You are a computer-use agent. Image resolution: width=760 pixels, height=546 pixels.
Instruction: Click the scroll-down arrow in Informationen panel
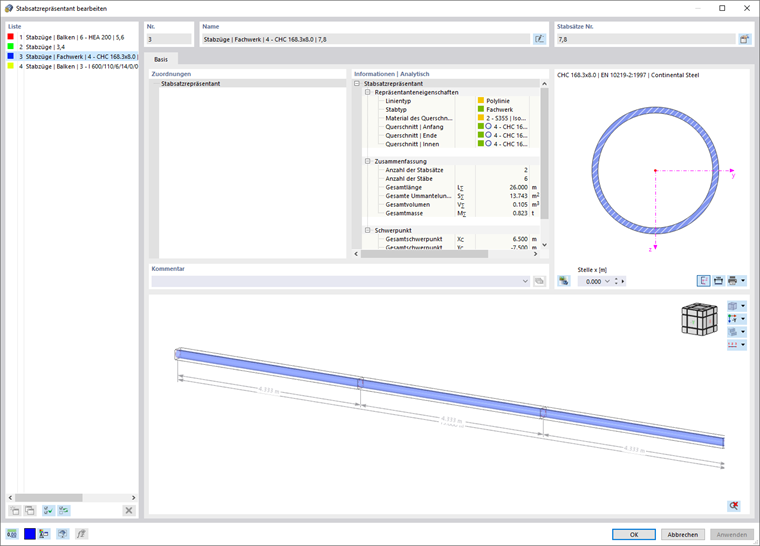pos(544,245)
